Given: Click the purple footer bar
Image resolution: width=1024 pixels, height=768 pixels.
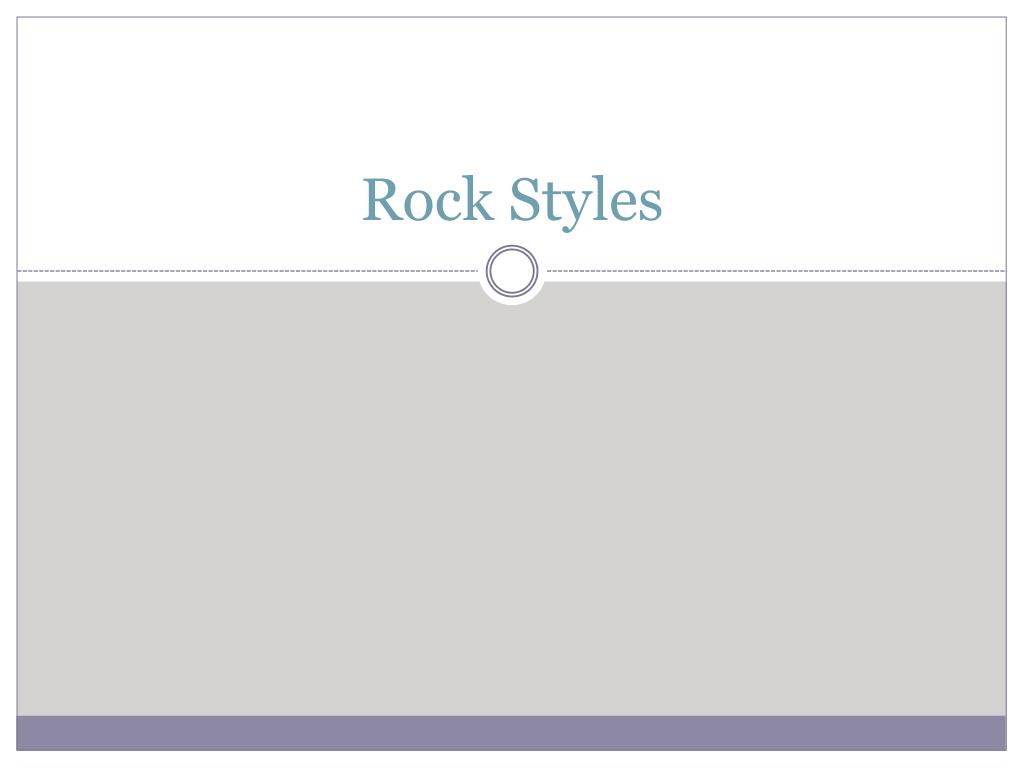Looking at the screenshot, I should pyautogui.click(x=511, y=733).
